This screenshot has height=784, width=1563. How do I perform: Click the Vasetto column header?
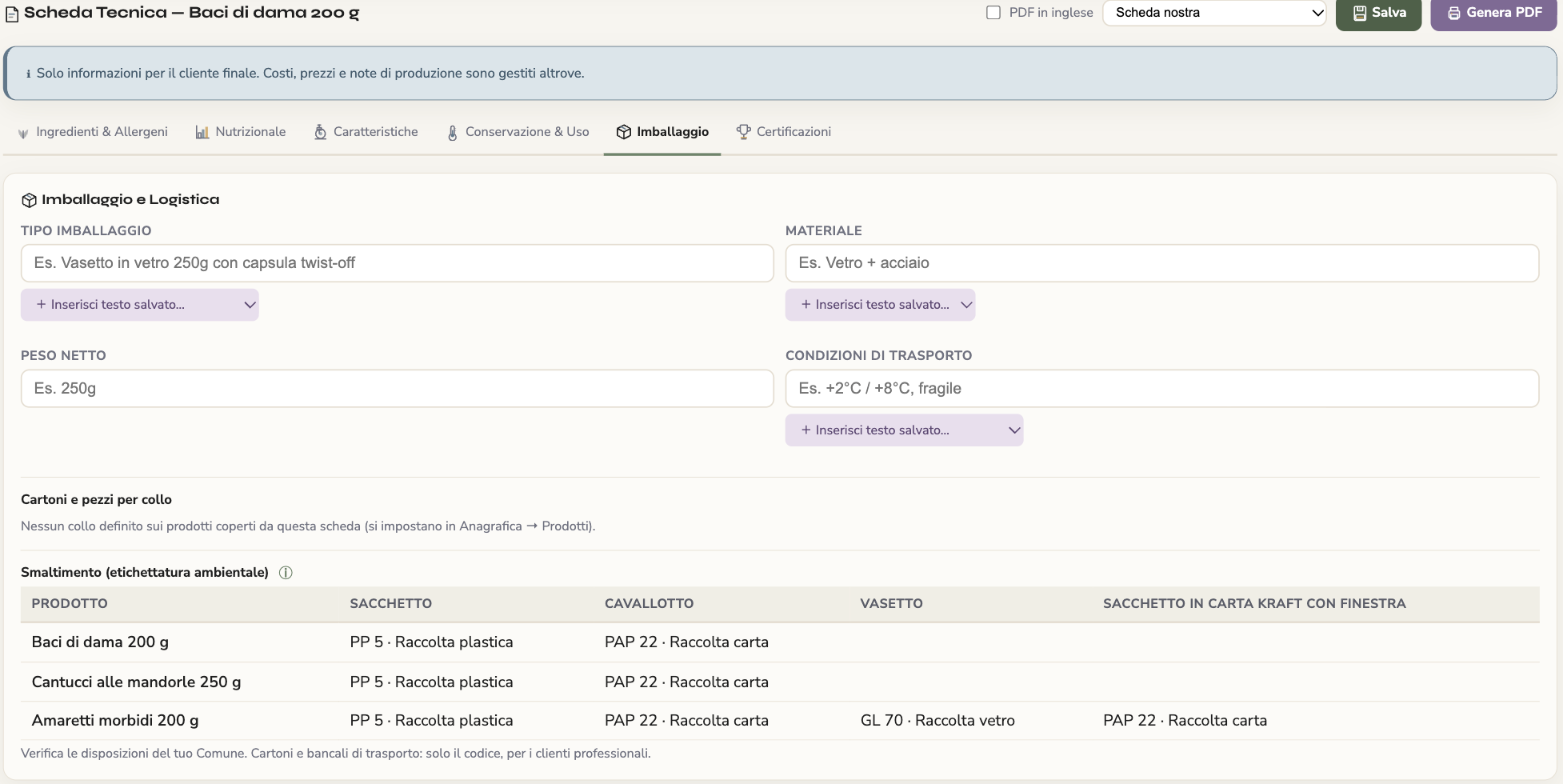coord(891,604)
